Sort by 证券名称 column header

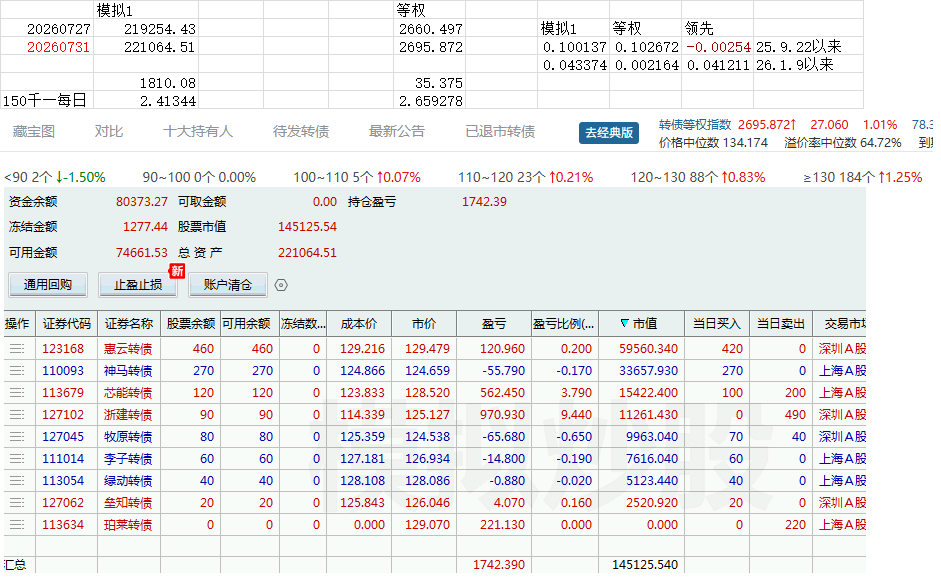click(x=129, y=324)
